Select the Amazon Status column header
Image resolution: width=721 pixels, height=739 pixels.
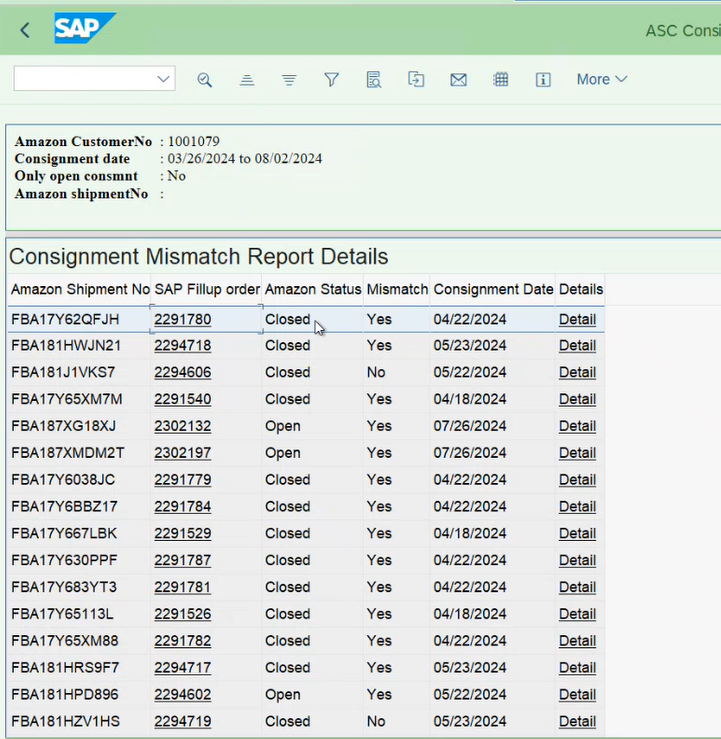pyautogui.click(x=313, y=289)
